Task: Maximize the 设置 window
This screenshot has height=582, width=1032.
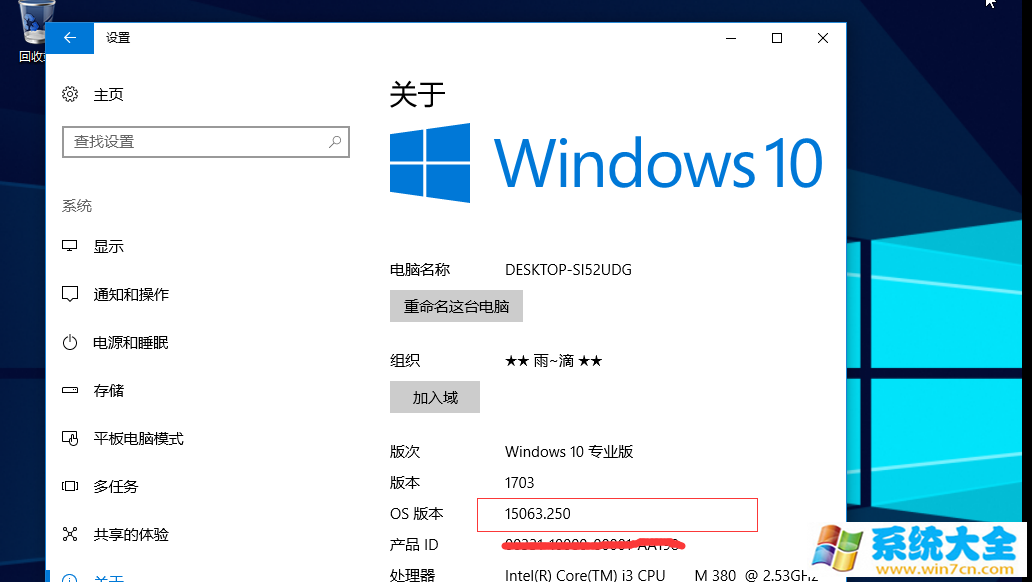Action: pos(777,38)
